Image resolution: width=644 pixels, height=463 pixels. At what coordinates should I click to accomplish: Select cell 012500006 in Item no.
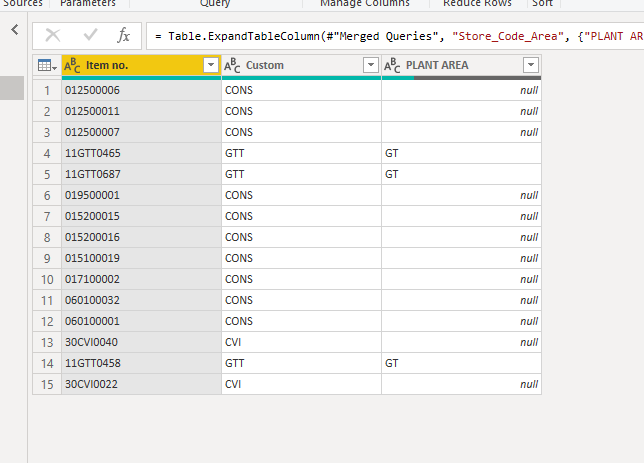pyautogui.click(x=141, y=90)
